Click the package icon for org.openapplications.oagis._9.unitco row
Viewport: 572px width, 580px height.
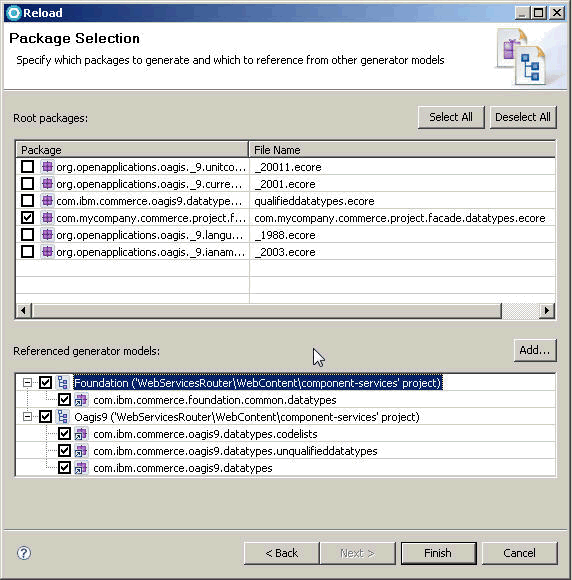point(47,167)
